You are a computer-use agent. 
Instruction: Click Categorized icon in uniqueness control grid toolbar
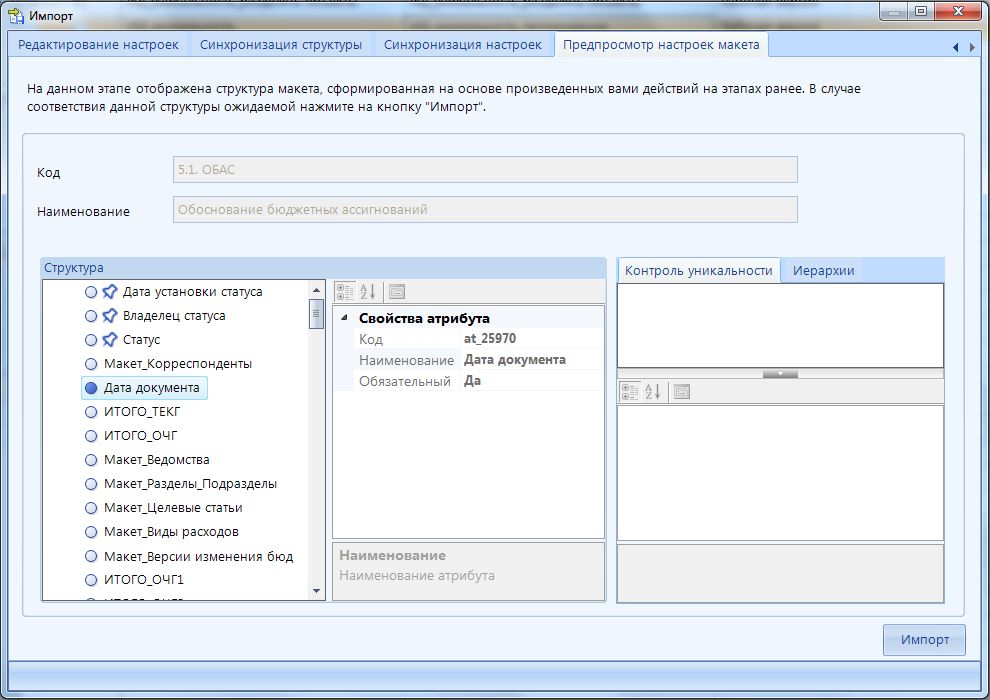(629, 392)
